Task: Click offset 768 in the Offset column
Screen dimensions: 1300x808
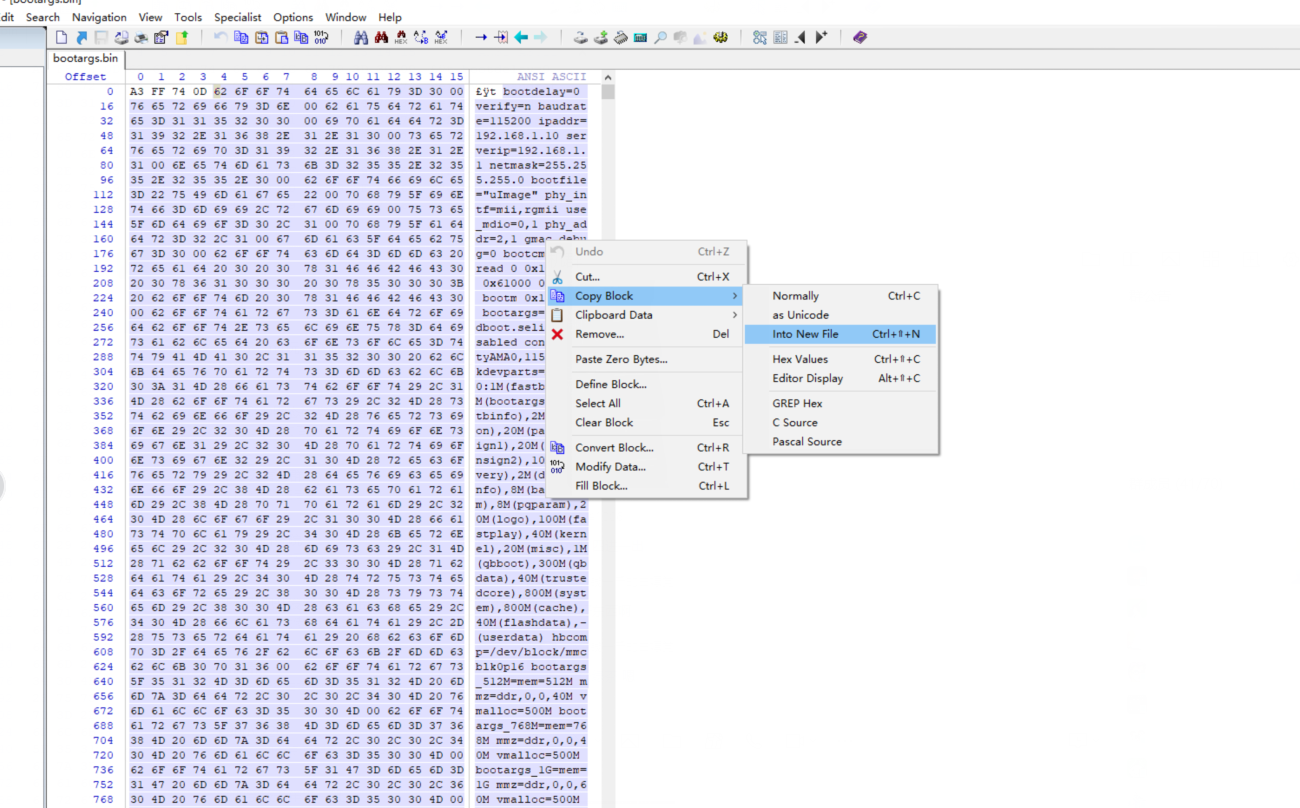Action: tap(103, 799)
